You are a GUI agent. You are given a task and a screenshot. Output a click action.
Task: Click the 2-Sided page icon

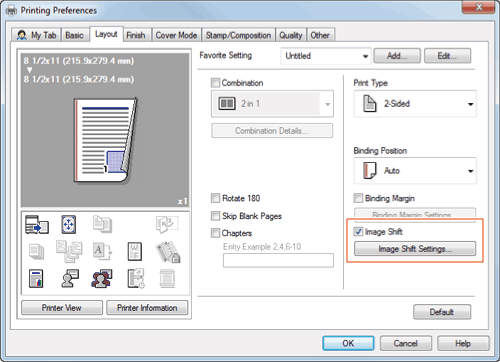pos(370,103)
